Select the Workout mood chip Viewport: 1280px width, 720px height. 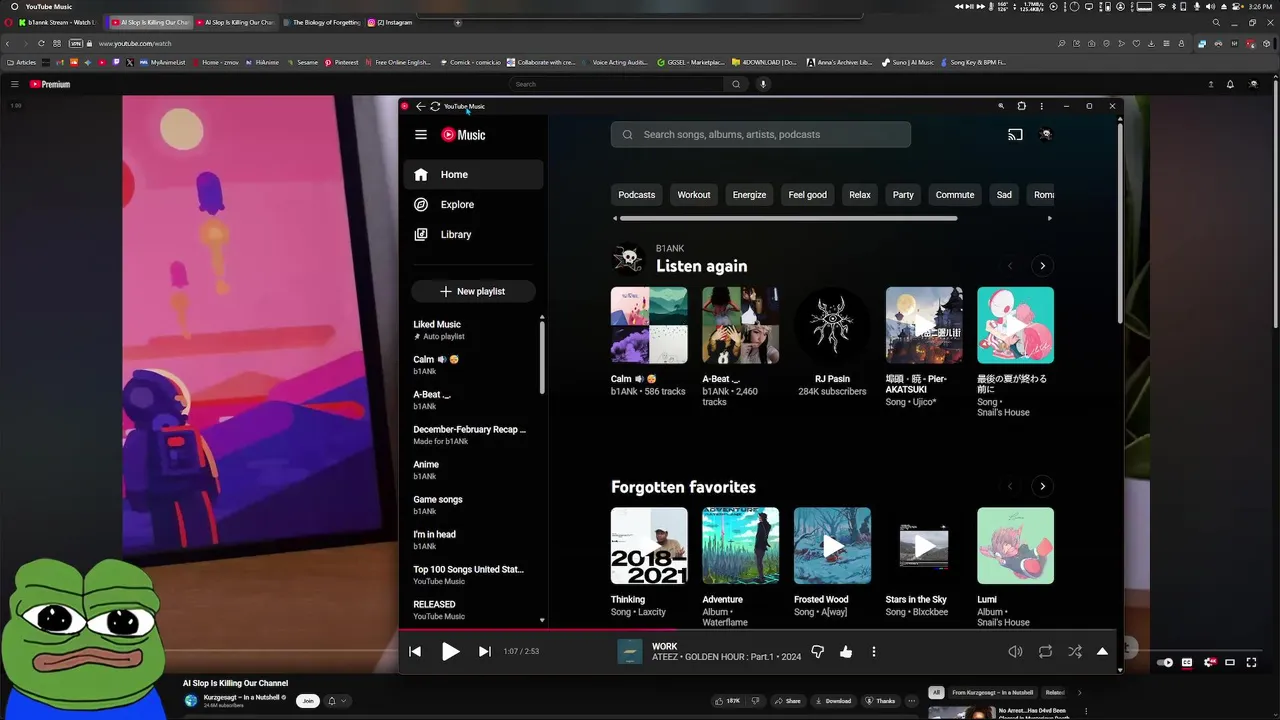(x=693, y=195)
